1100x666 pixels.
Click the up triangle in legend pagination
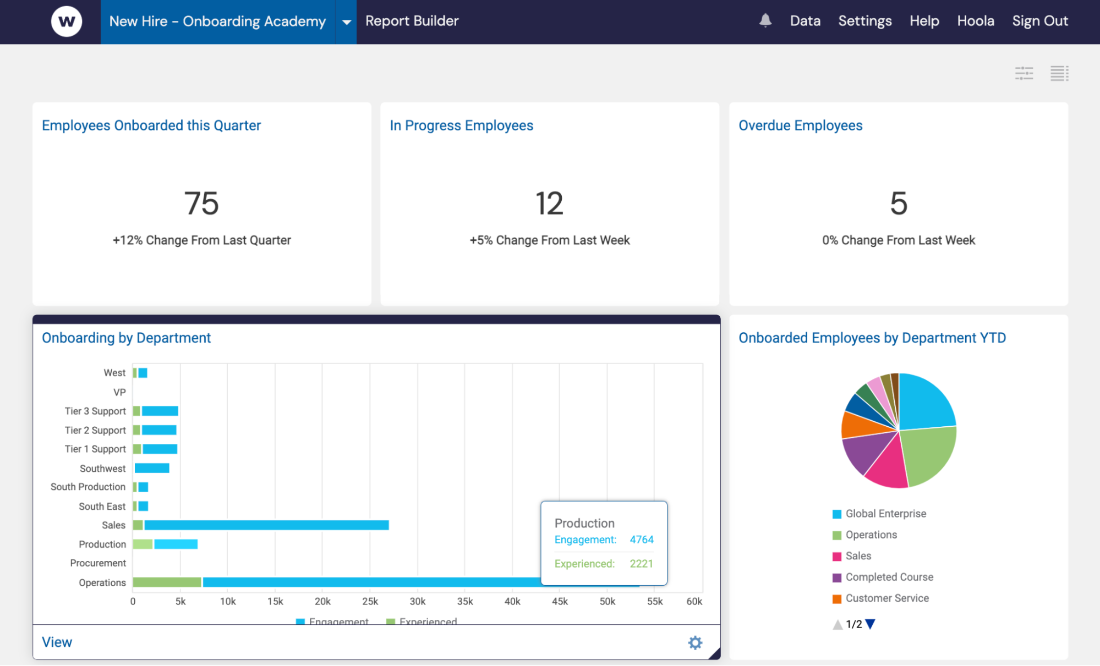pyautogui.click(x=837, y=624)
